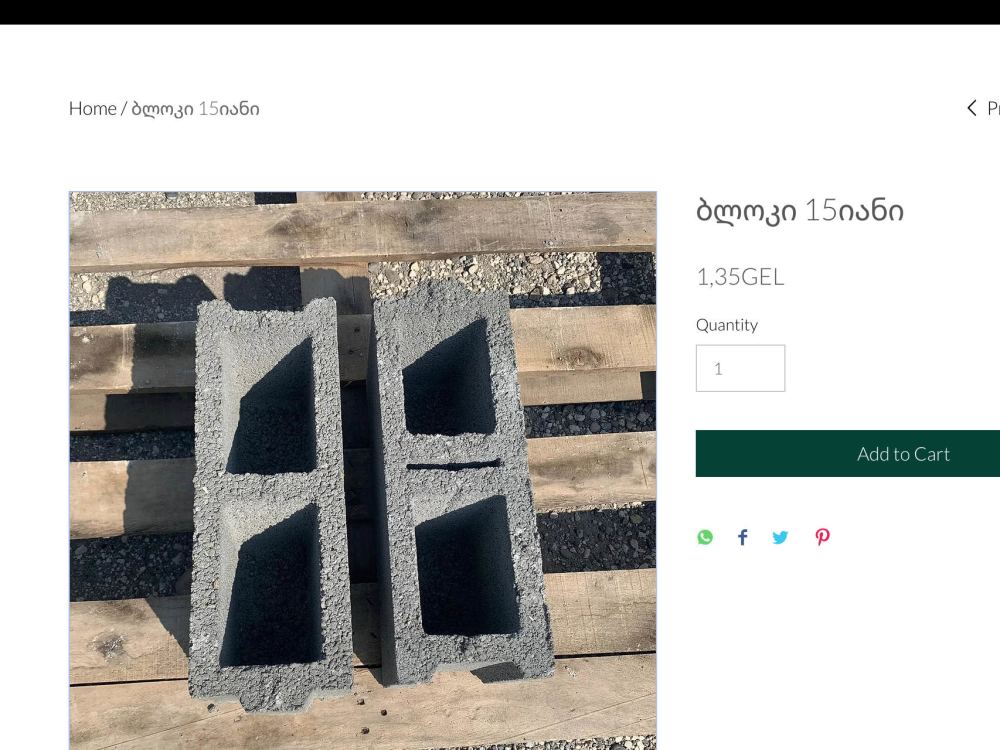Share the product on Twitter
Image resolution: width=1000 pixels, height=750 pixels.
pos(780,538)
